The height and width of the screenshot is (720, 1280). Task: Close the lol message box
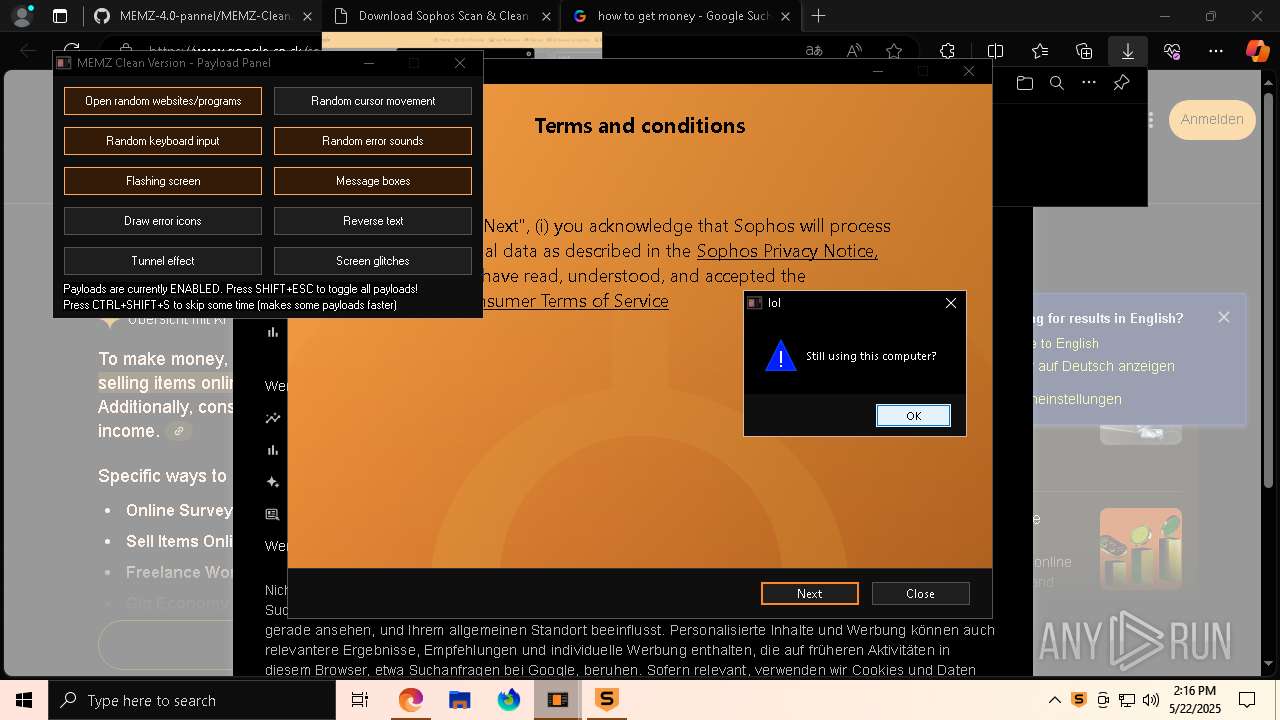pos(951,303)
